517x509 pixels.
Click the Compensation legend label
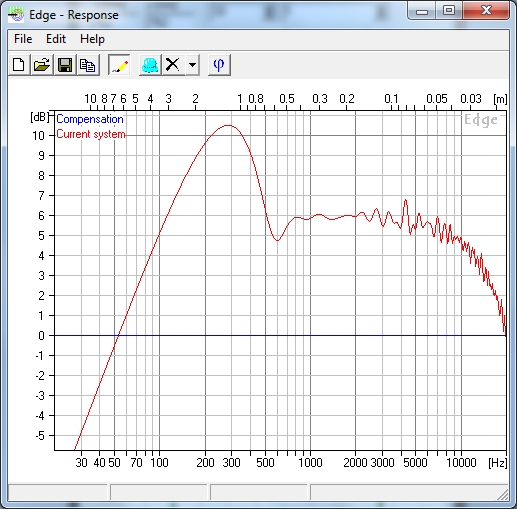(x=90, y=119)
